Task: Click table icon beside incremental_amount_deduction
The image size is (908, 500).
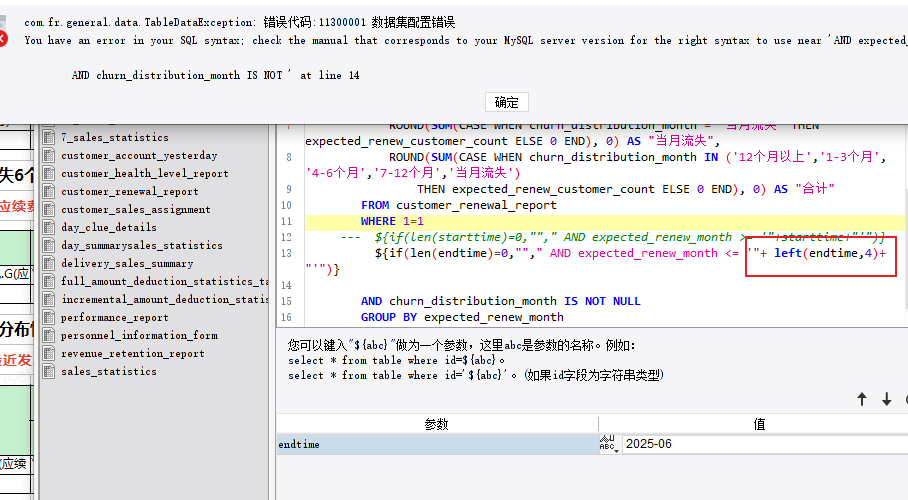Action: tap(49, 299)
